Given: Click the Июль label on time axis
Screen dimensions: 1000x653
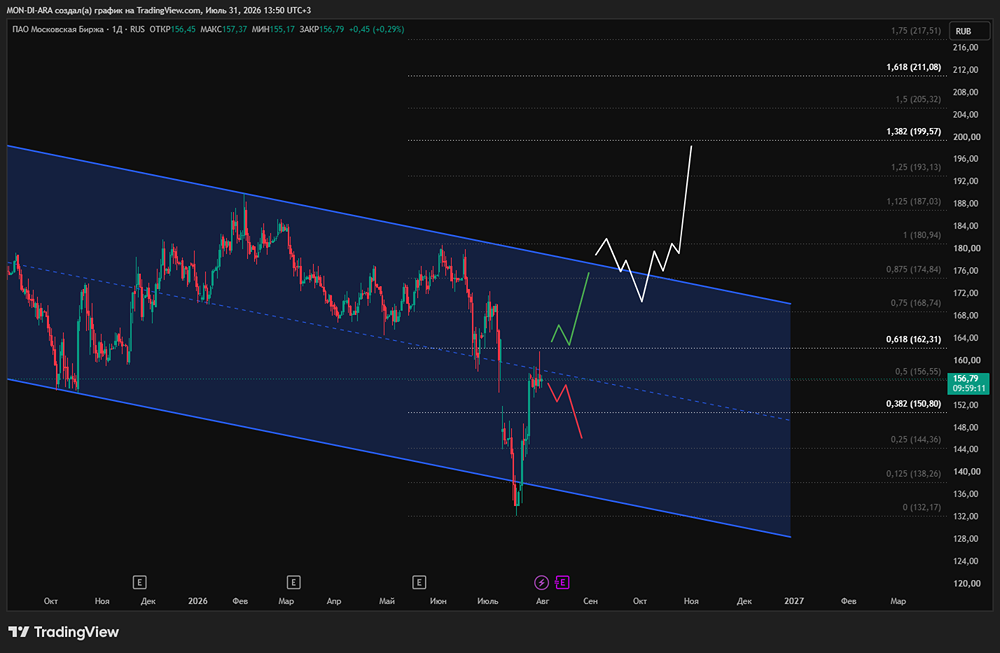Looking at the screenshot, I should point(488,601).
